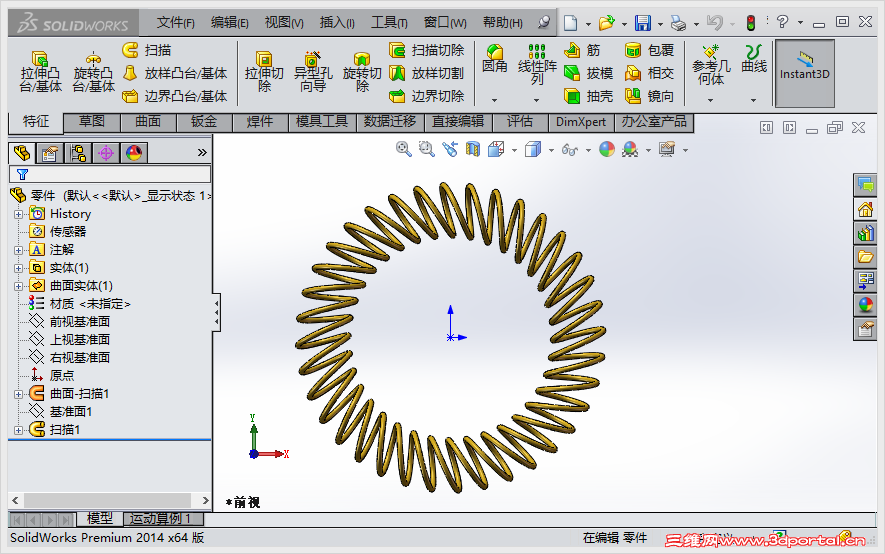Click the 拔模 draft tool
Viewport: 885px width, 554px height.
point(588,73)
